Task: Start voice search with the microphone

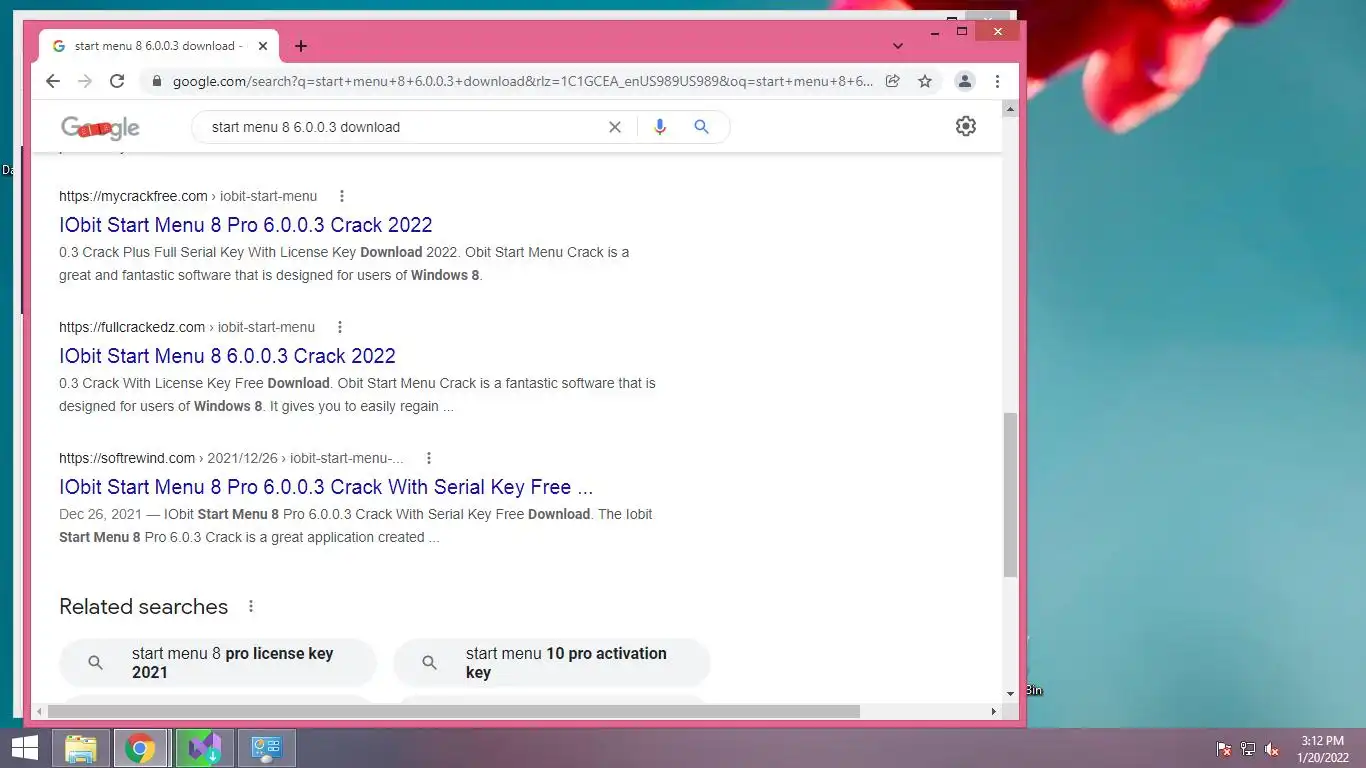Action: [659, 127]
